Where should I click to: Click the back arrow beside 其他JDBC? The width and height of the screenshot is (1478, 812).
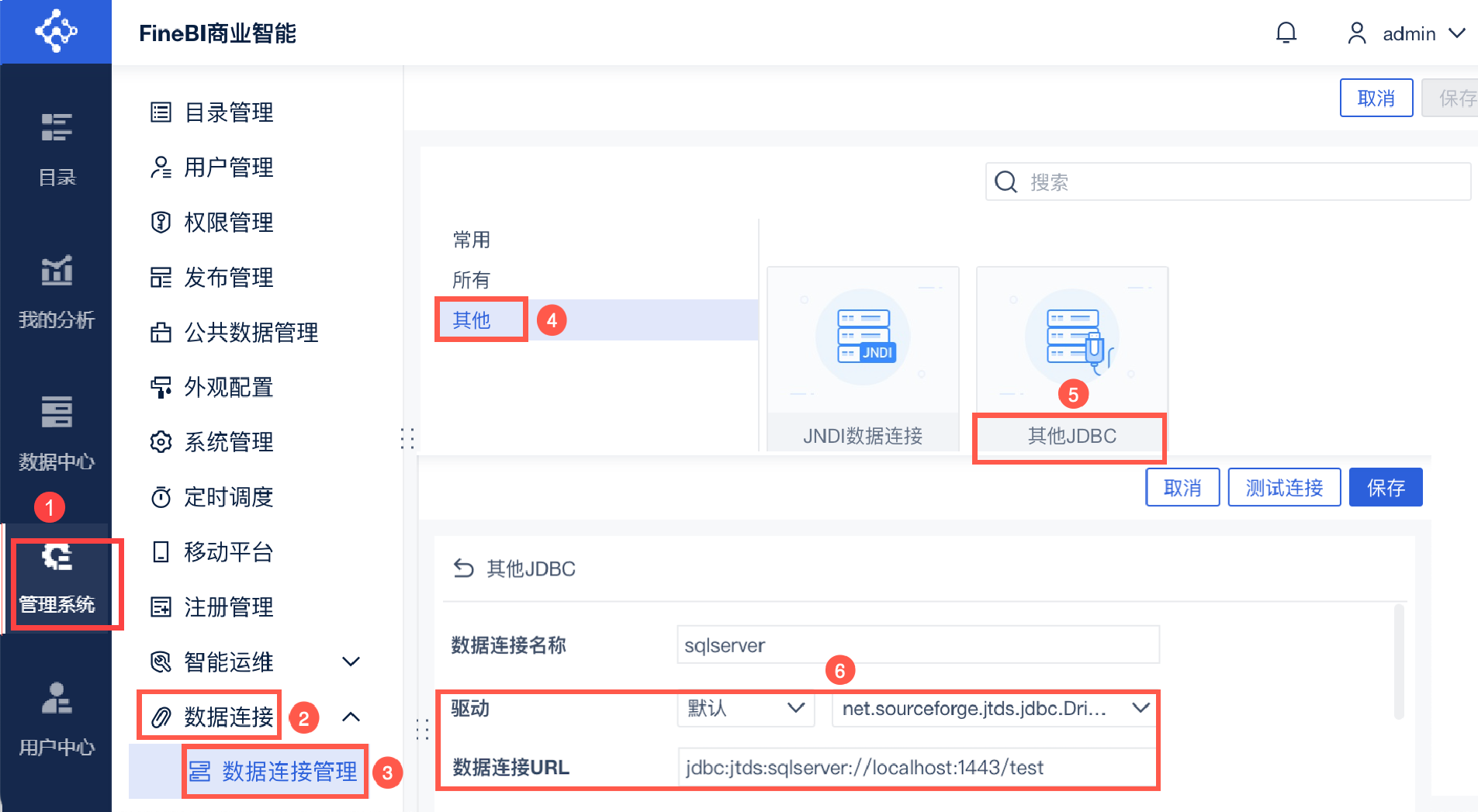463,568
